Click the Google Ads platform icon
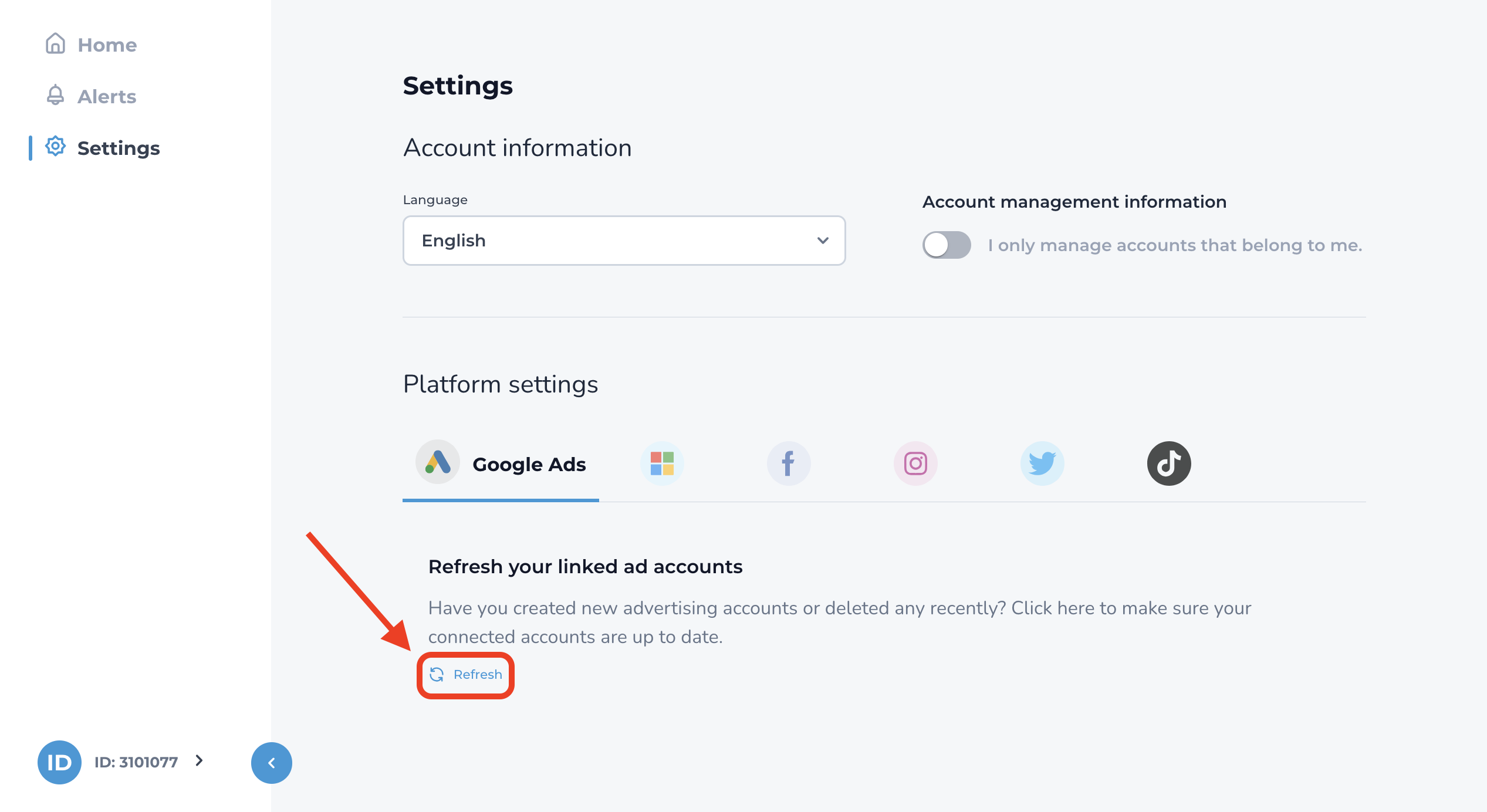This screenshot has height=812, width=1487. 436,463
